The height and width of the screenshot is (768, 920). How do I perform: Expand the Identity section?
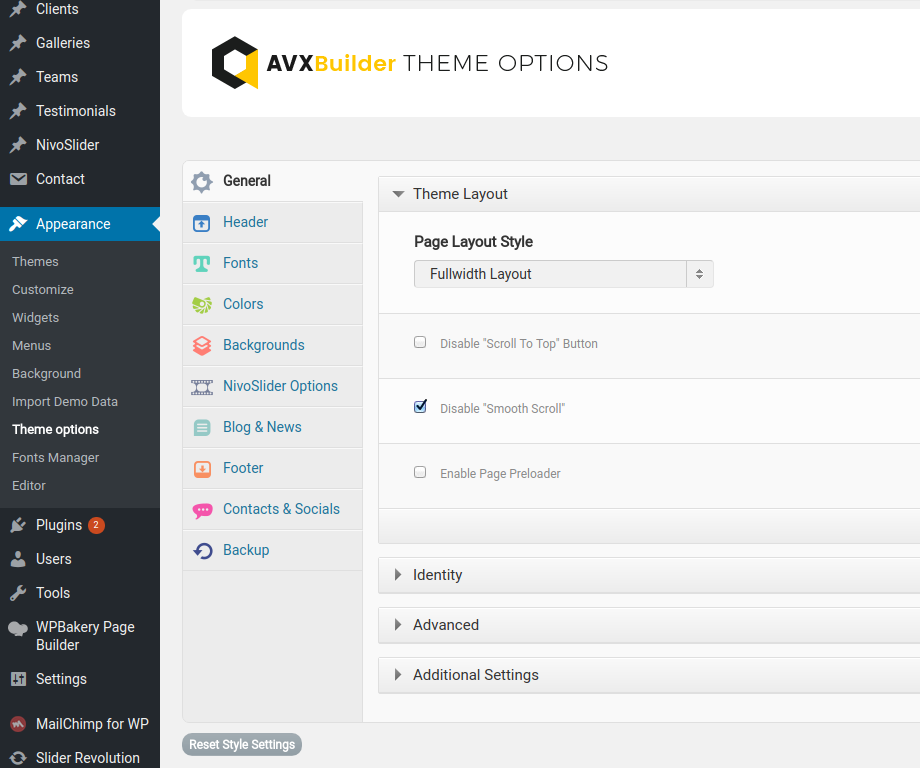point(437,575)
